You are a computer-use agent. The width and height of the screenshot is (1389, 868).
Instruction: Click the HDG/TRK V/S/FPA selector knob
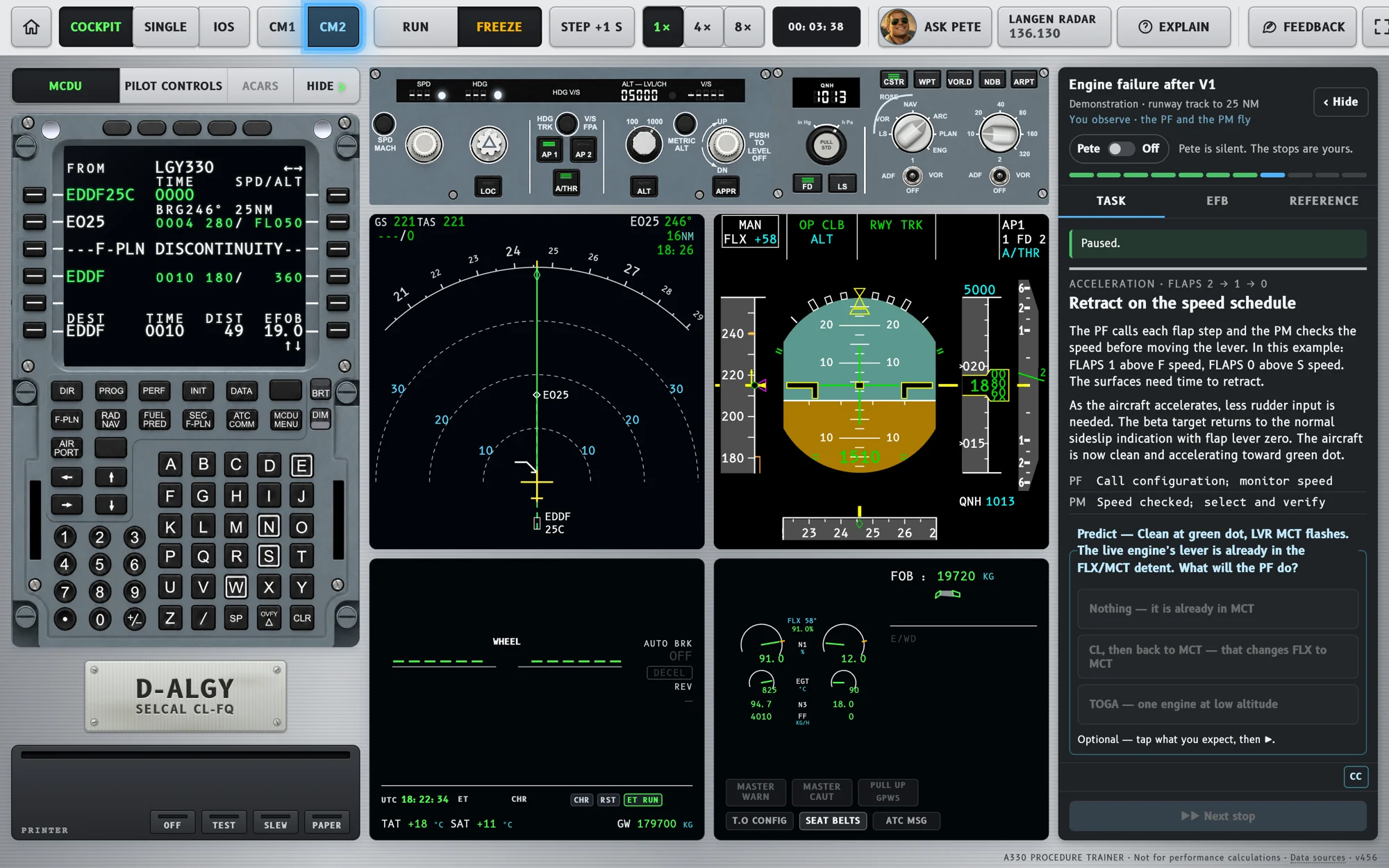coord(567,124)
